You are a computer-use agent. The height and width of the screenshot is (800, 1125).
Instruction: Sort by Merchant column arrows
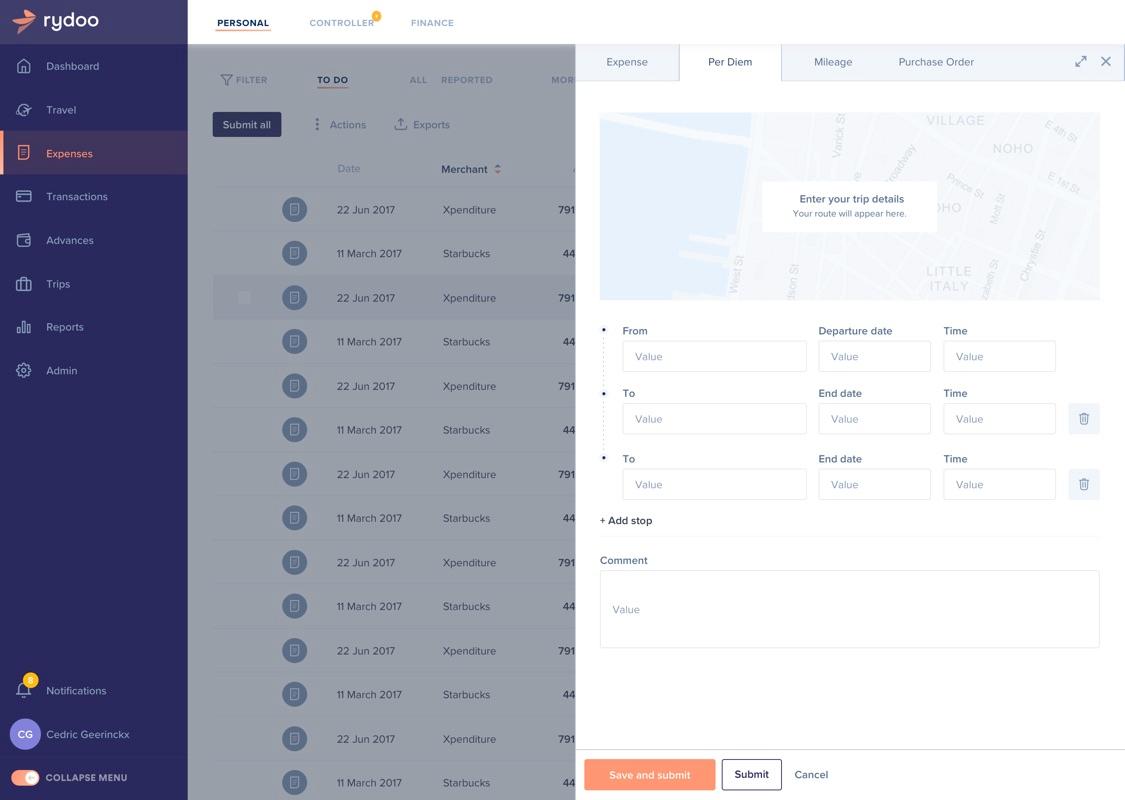click(x=497, y=169)
